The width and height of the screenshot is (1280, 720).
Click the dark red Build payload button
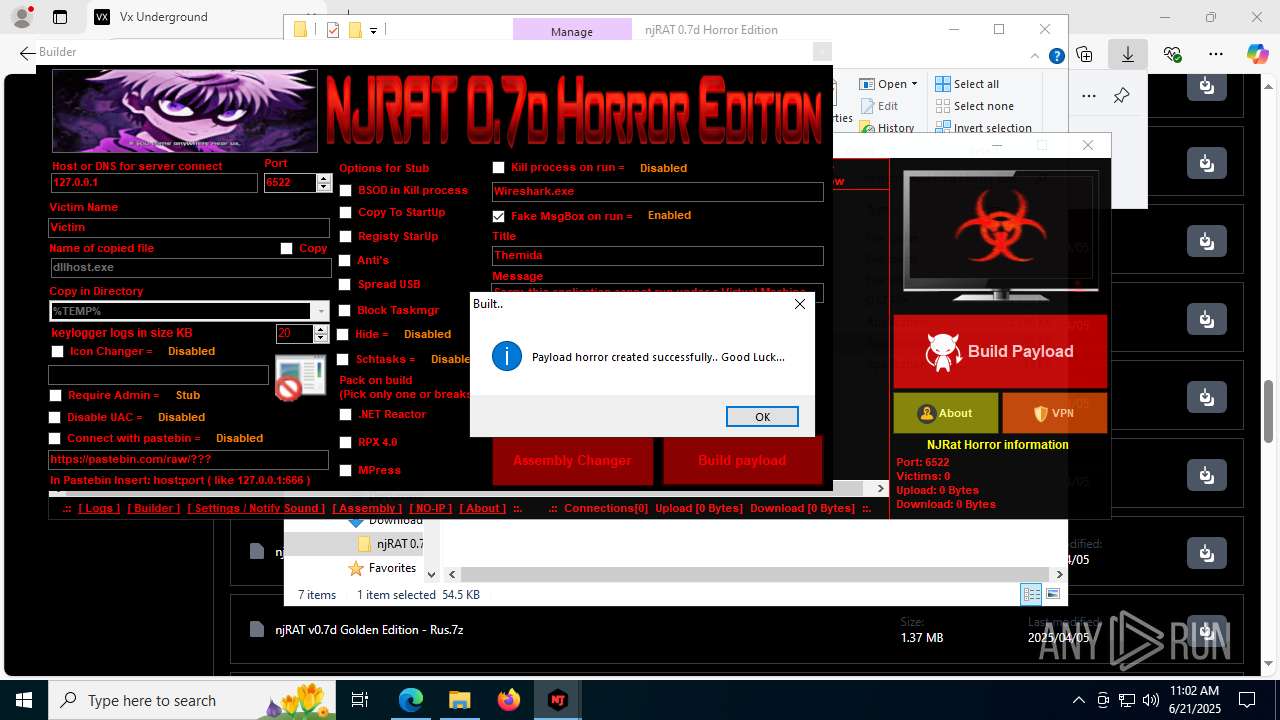742,461
